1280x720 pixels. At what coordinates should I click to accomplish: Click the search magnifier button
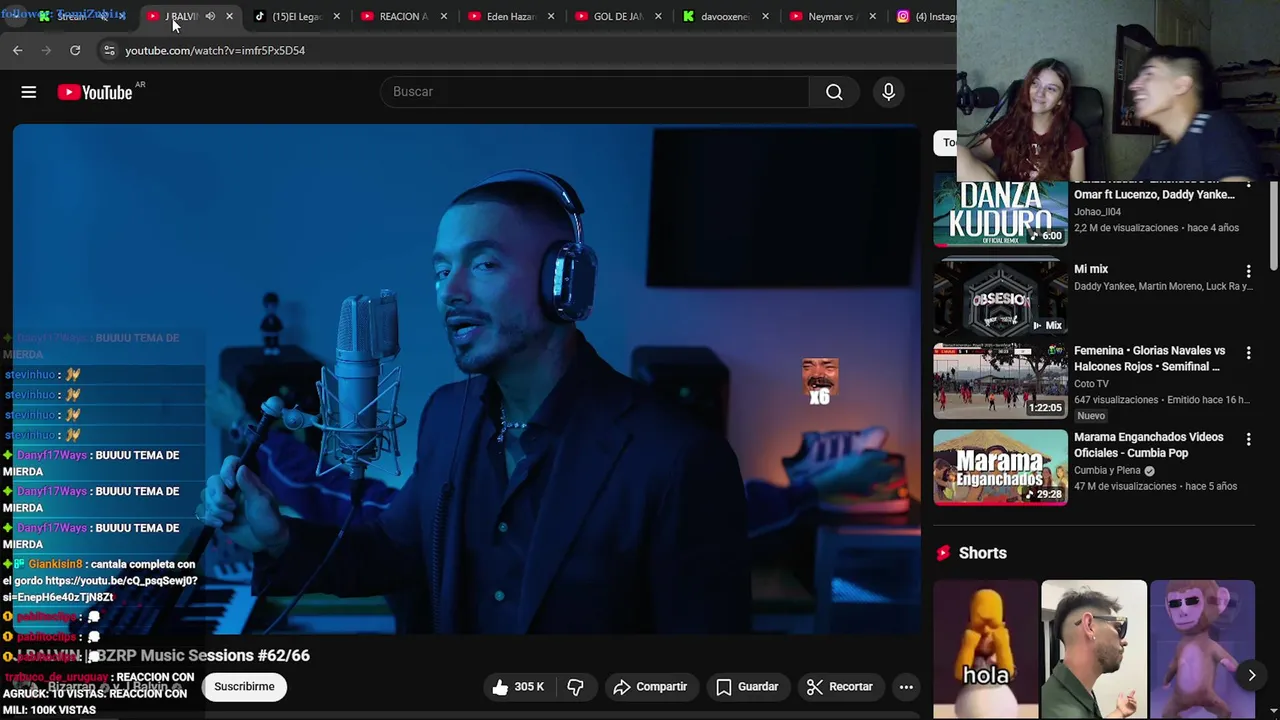tap(834, 92)
